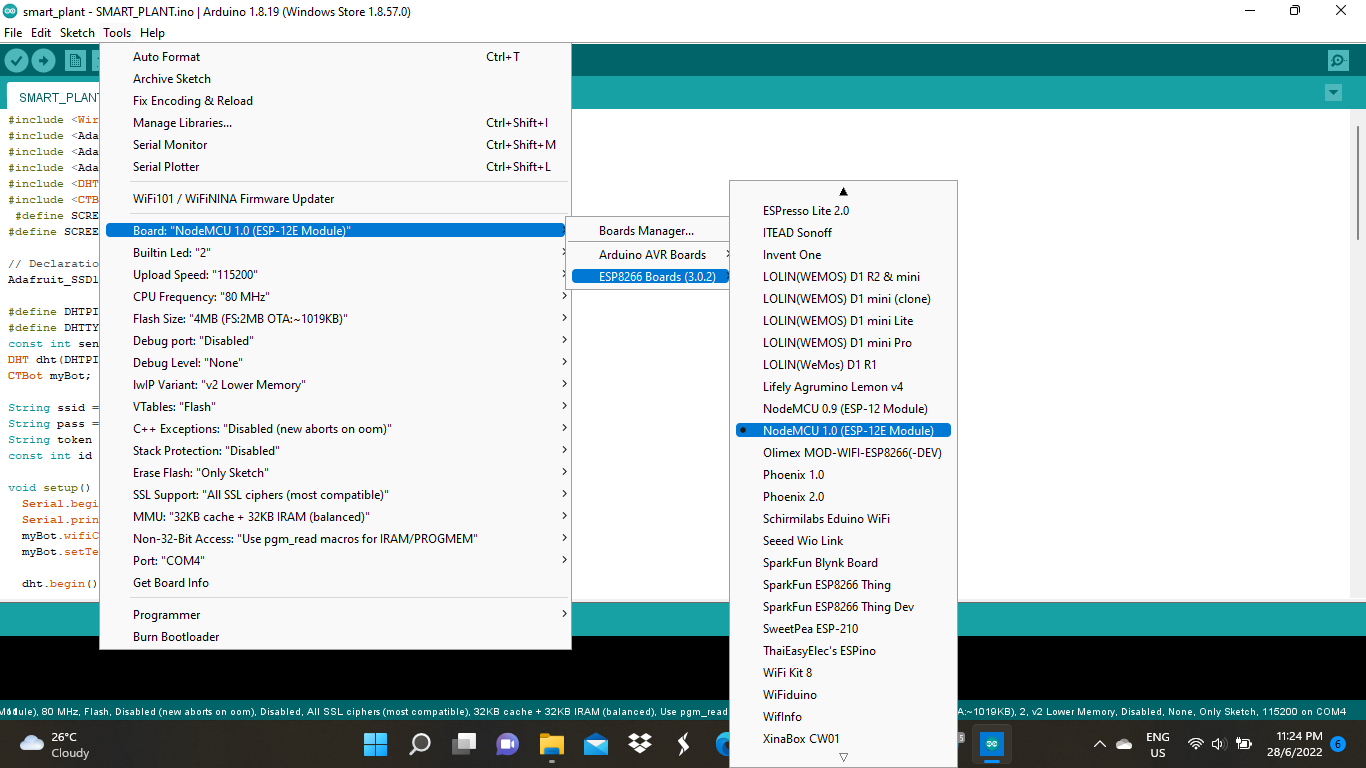Open File Explorer from taskbar
This screenshot has width=1366, height=768.
click(x=552, y=744)
